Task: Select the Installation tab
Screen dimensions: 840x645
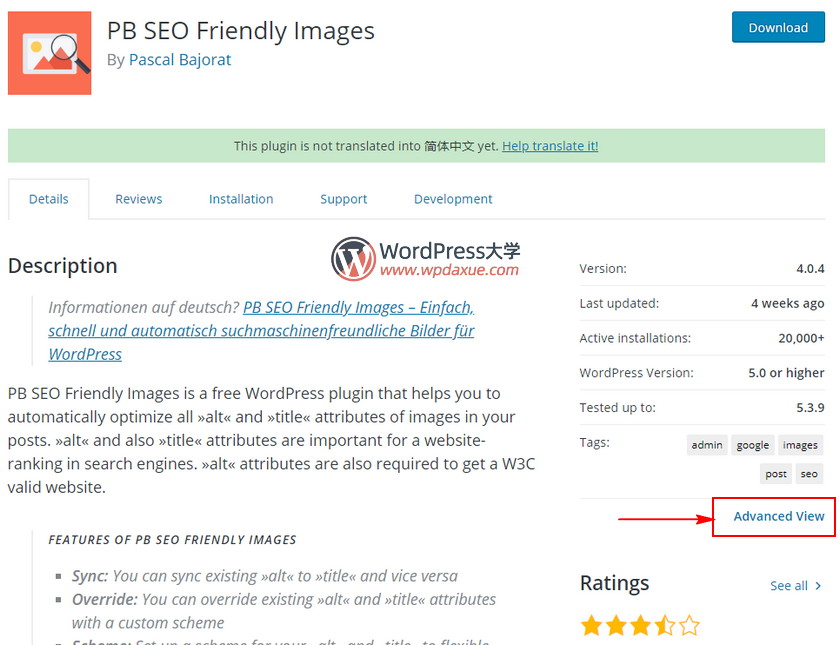Action: click(x=241, y=199)
